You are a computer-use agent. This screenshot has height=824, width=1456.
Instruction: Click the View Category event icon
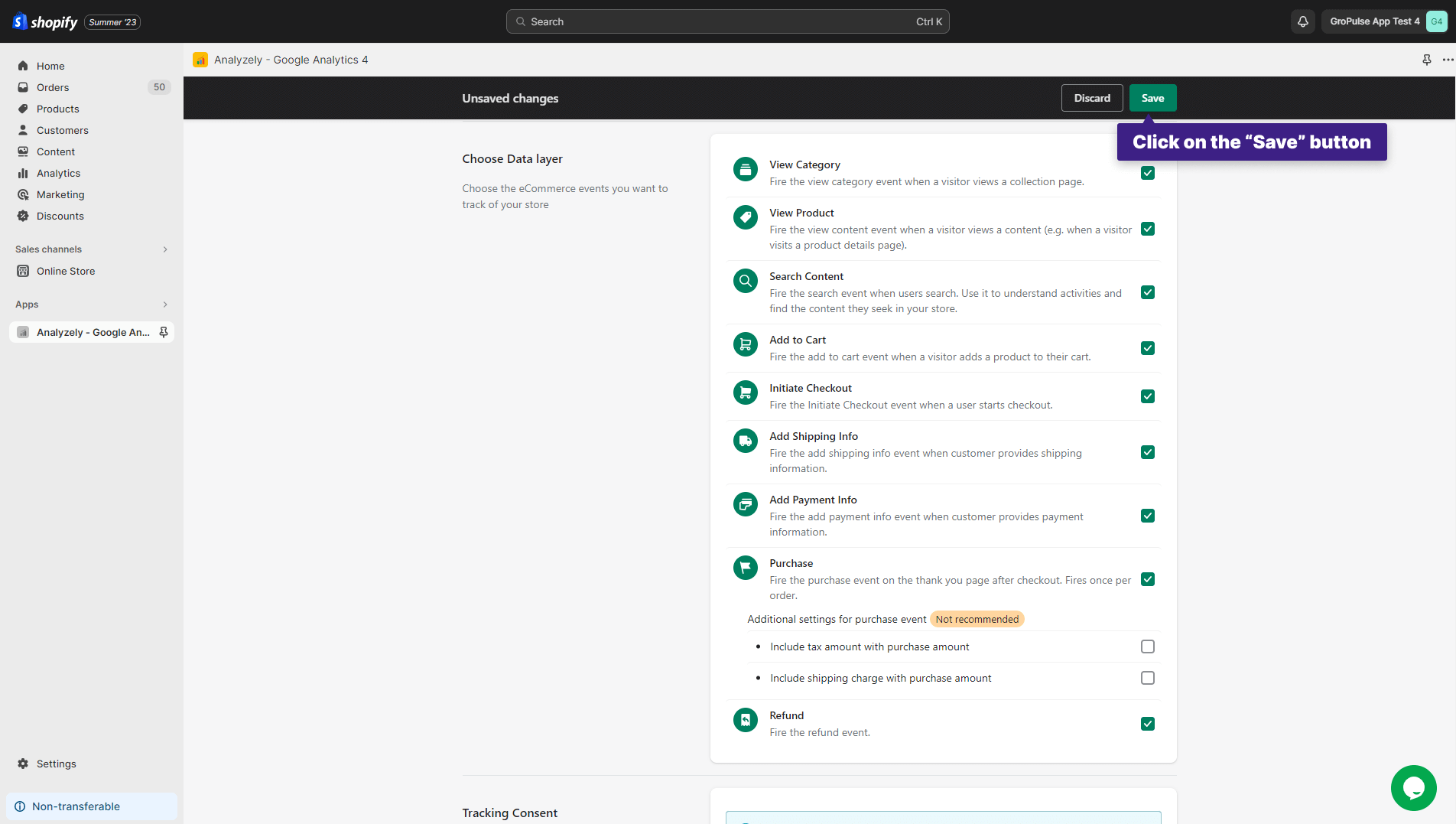[745, 169]
